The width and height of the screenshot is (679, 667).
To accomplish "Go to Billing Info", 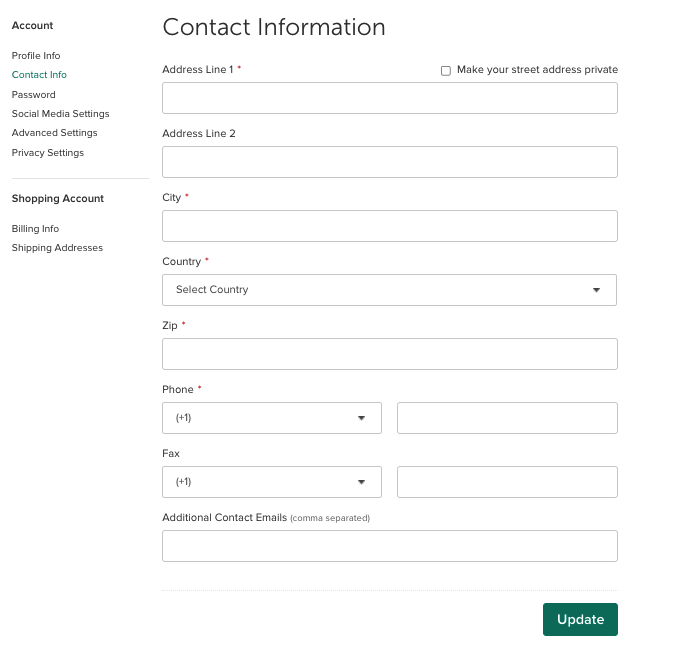I will 35,229.
